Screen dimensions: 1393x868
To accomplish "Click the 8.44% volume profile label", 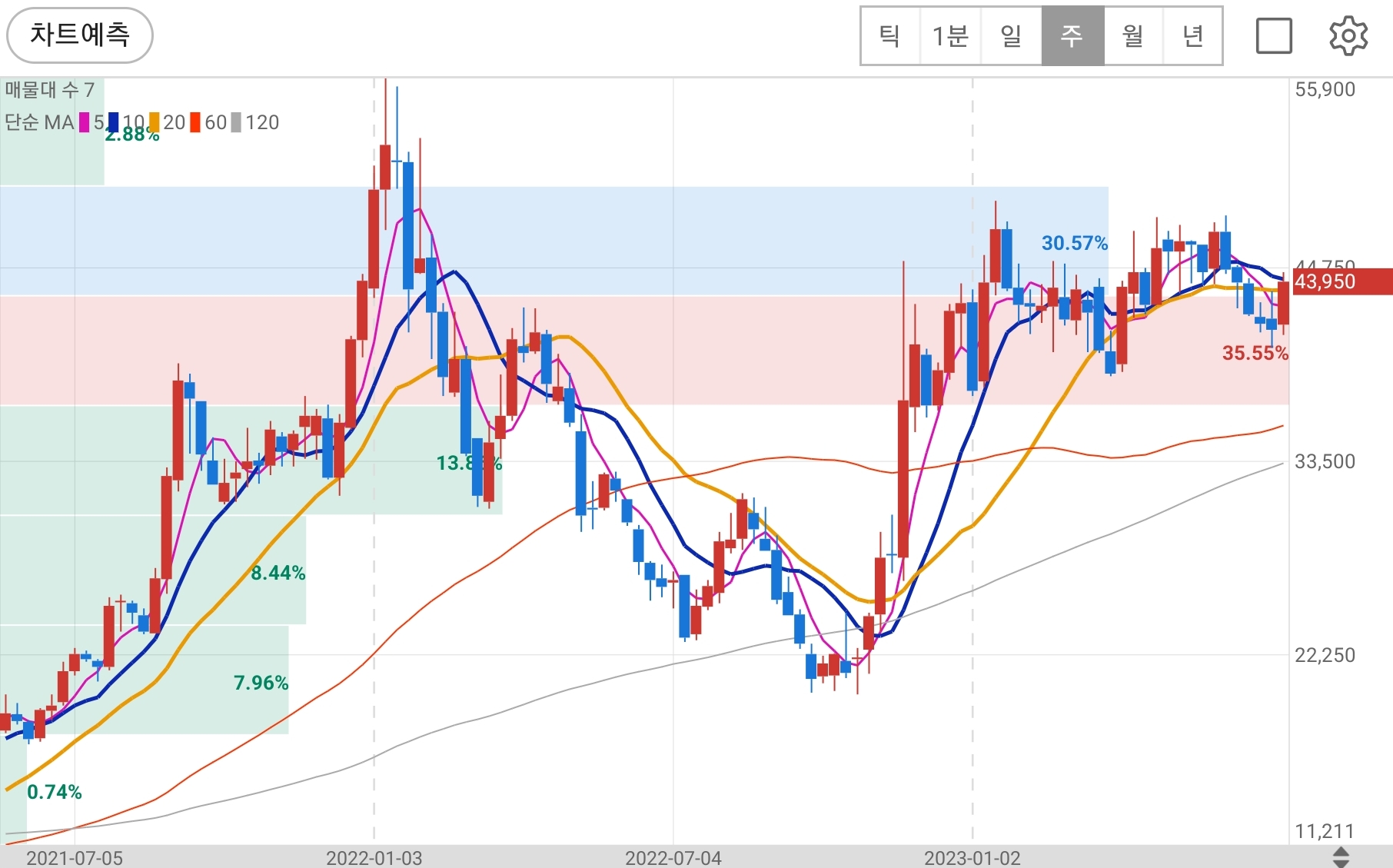I will pos(278,573).
